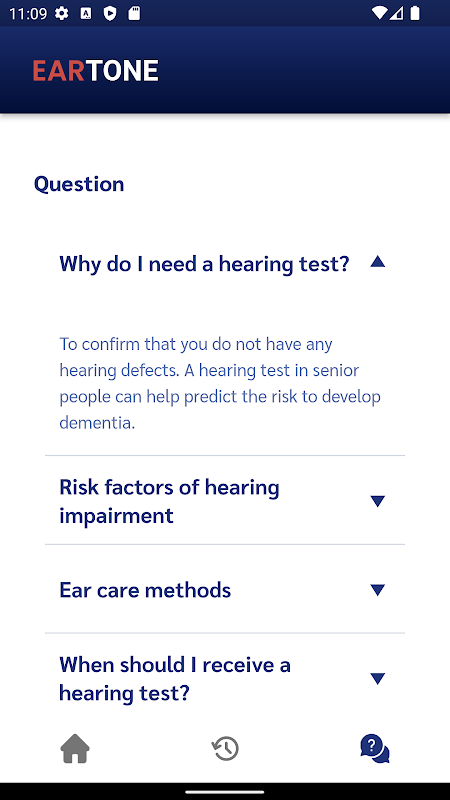Tap the answer text about dementia risk
This screenshot has width=450, height=800.
(220, 383)
